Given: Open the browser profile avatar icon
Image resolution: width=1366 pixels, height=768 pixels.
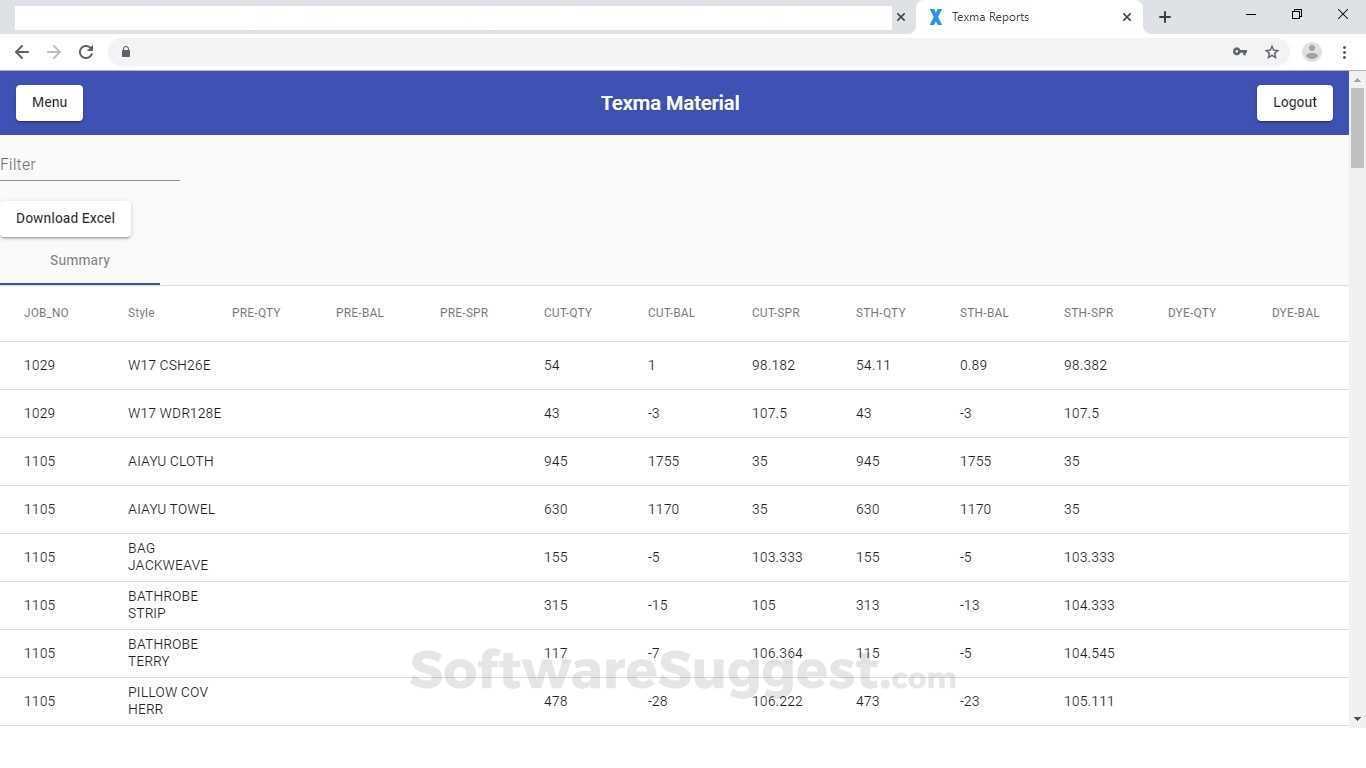Looking at the screenshot, I should tap(1312, 51).
